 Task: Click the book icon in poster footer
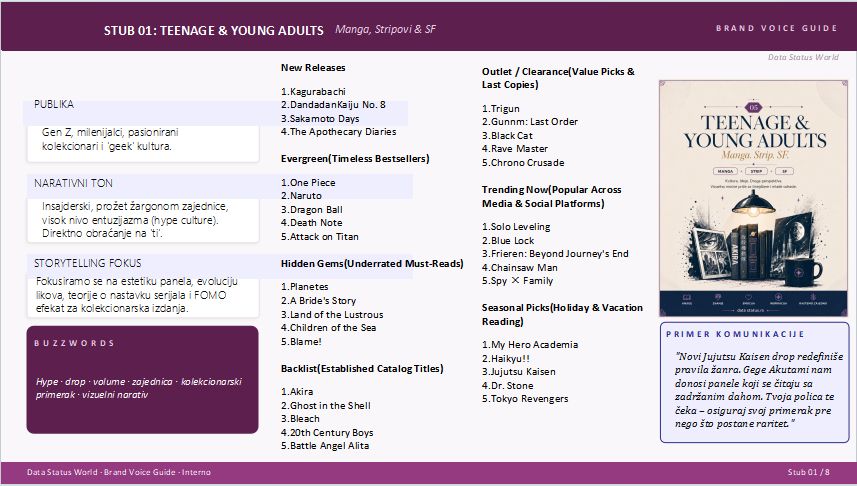687,297
